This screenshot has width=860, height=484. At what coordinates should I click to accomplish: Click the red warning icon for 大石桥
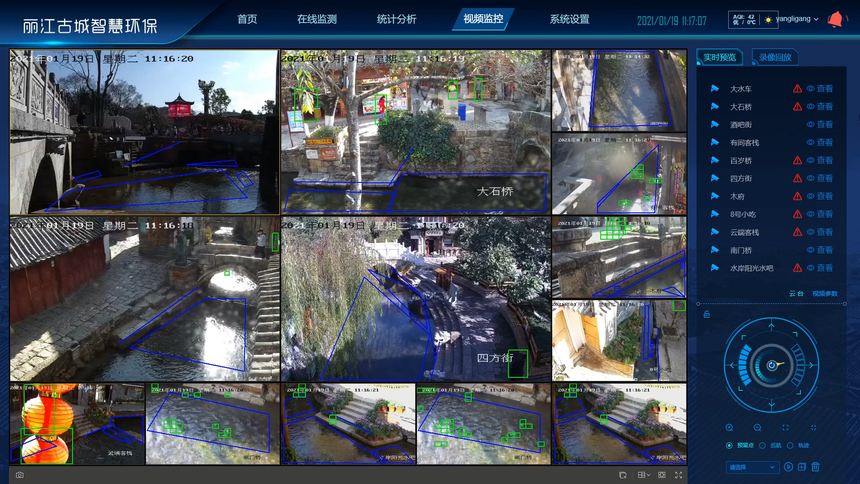pos(797,106)
